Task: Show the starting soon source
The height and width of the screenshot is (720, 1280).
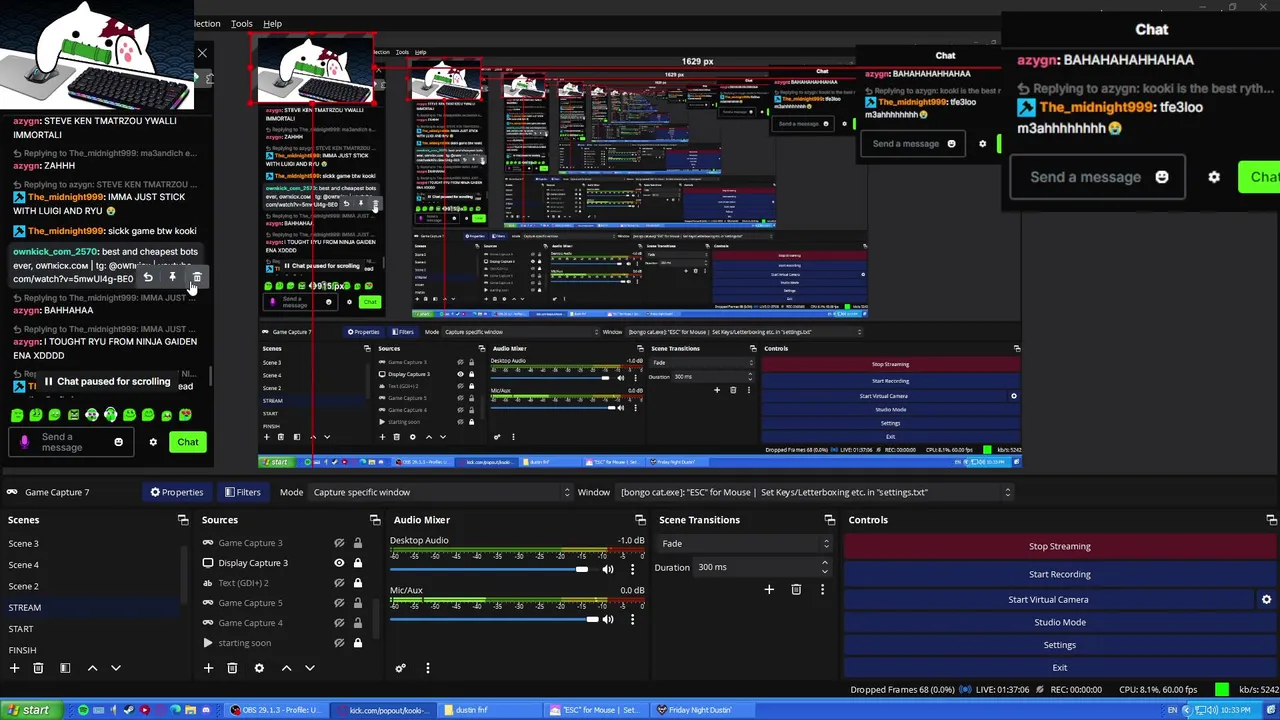Action: pyautogui.click(x=339, y=643)
